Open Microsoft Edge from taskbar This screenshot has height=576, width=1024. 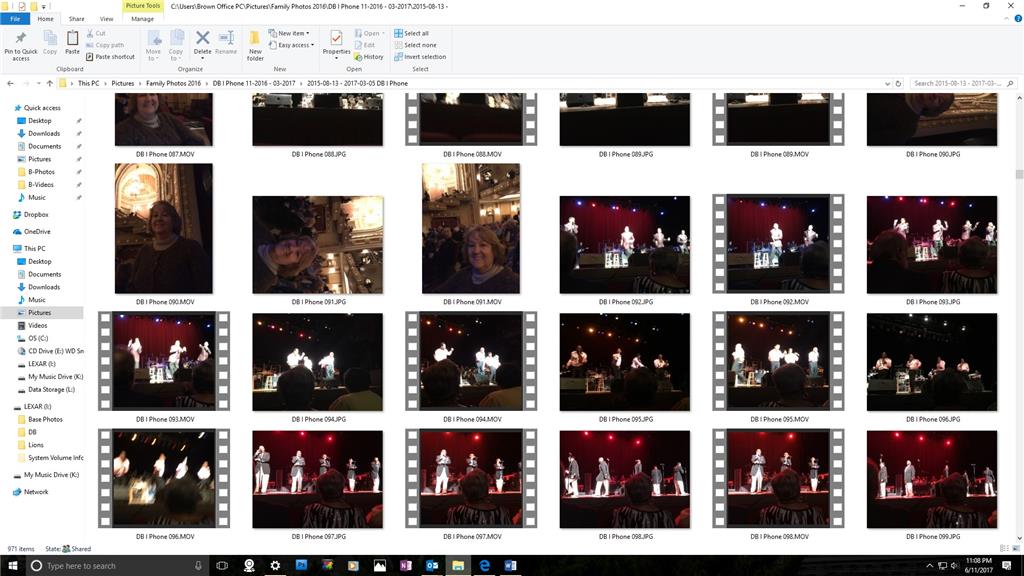point(485,566)
